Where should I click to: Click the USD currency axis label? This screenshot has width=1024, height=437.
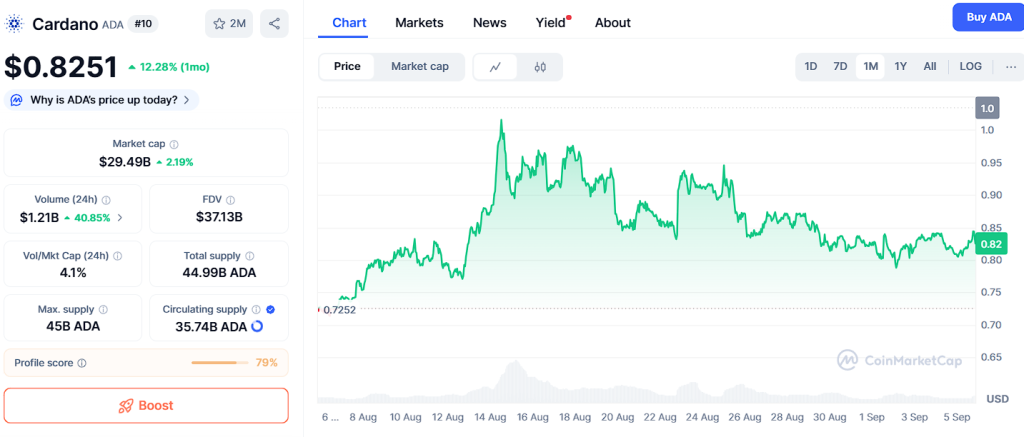tap(997, 398)
